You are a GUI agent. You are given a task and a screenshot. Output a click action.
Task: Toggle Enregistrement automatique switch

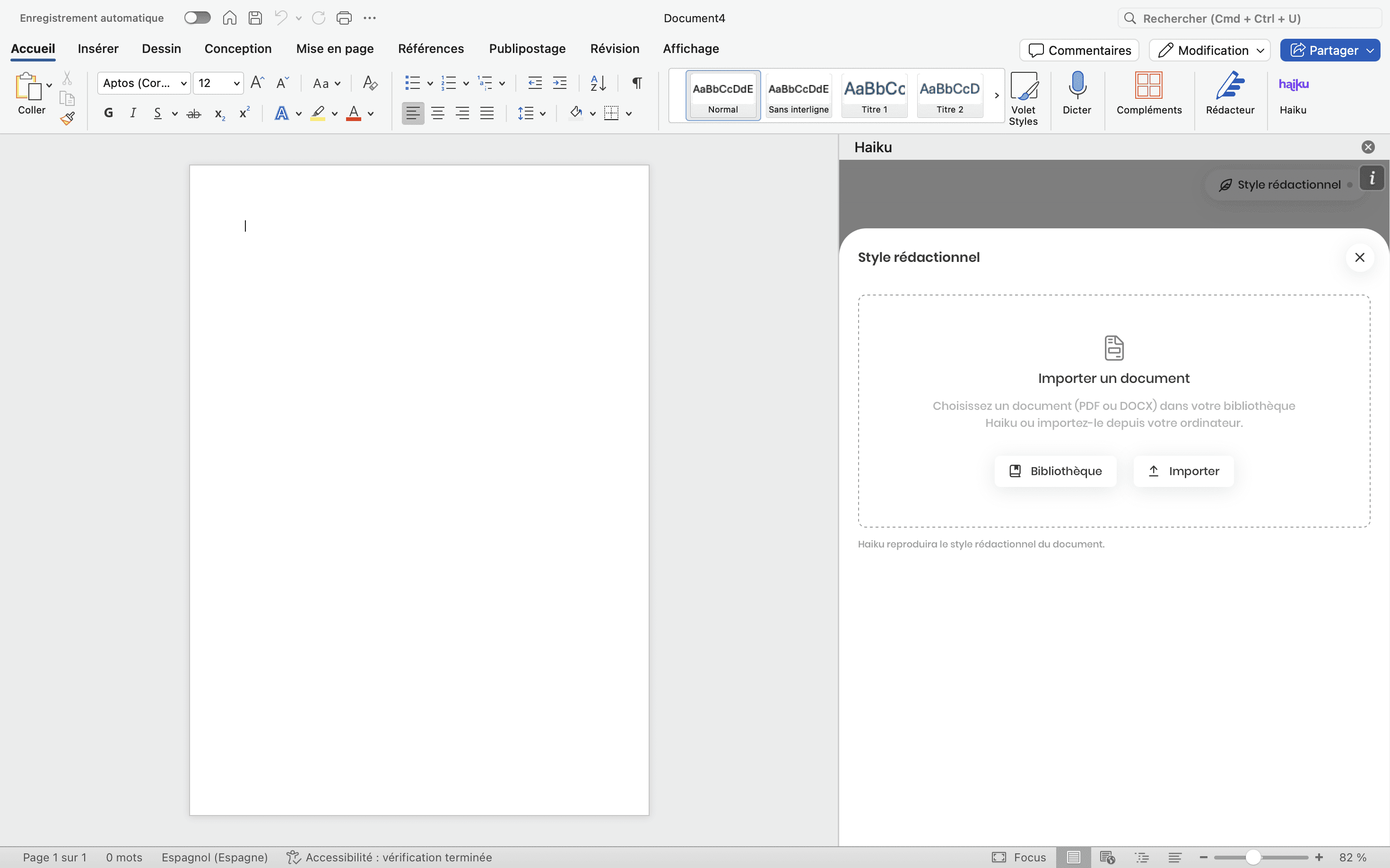197,18
